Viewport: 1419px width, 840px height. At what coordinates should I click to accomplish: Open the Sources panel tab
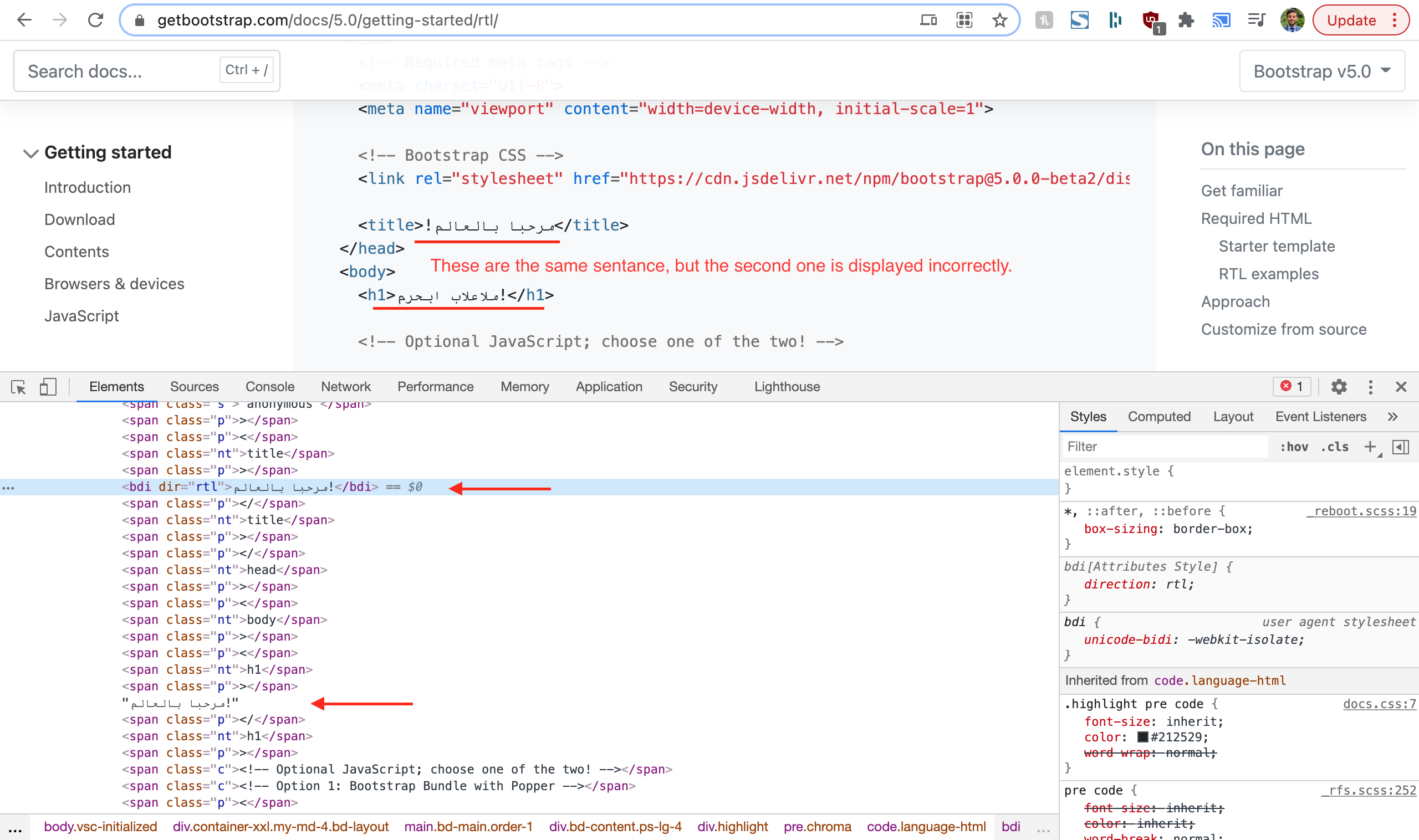(x=194, y=386)
